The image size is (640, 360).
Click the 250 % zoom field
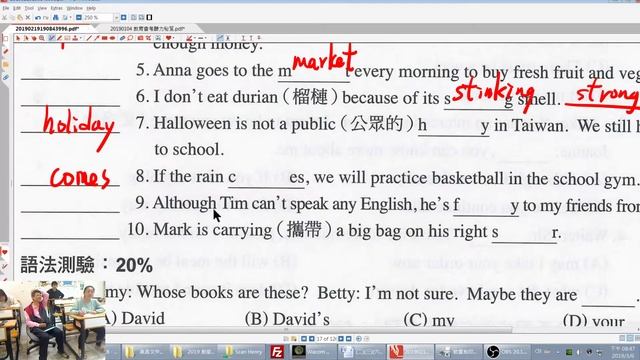(97, 18)
